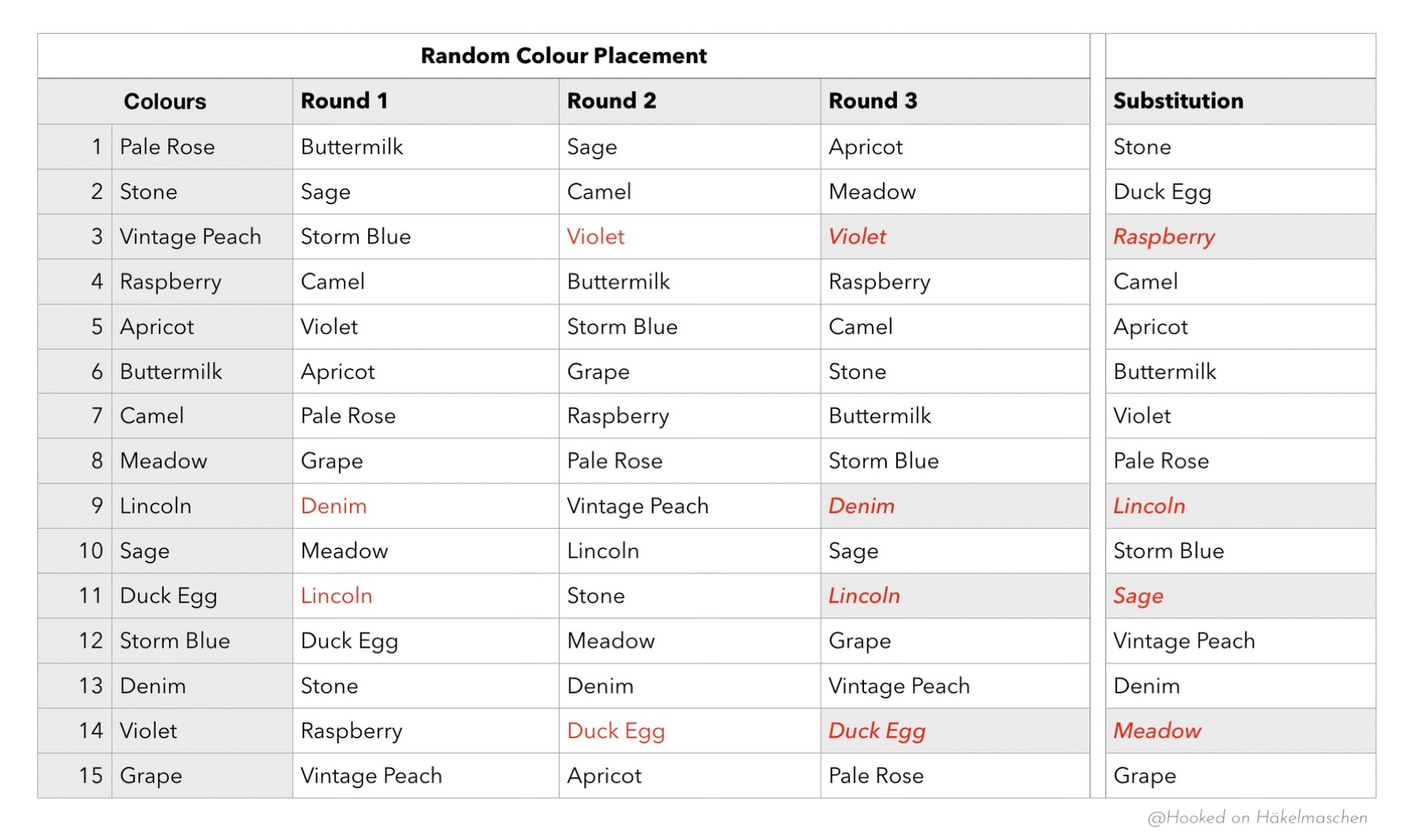The image size is (1419, 840).
Task: Select the 'Colours' column header
Action: [x=165, y=102]
